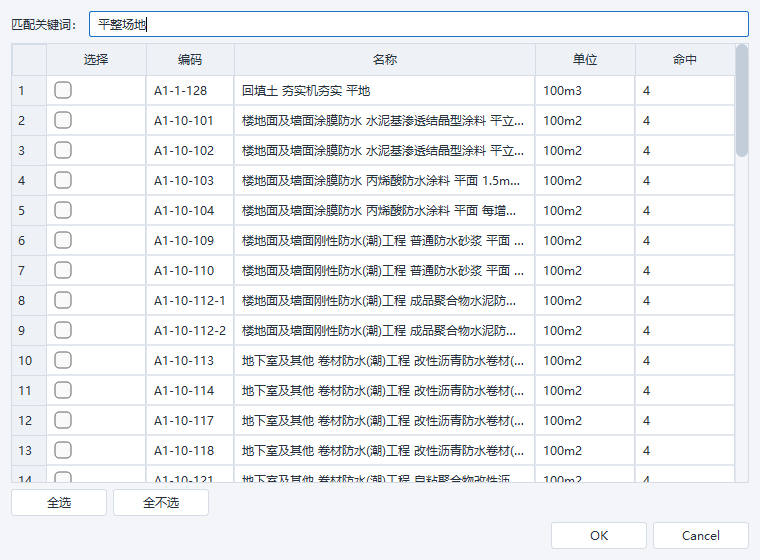This screenshot has height=560, width=760.
Task: Select code cell A1-10-117
Action: 190,421
